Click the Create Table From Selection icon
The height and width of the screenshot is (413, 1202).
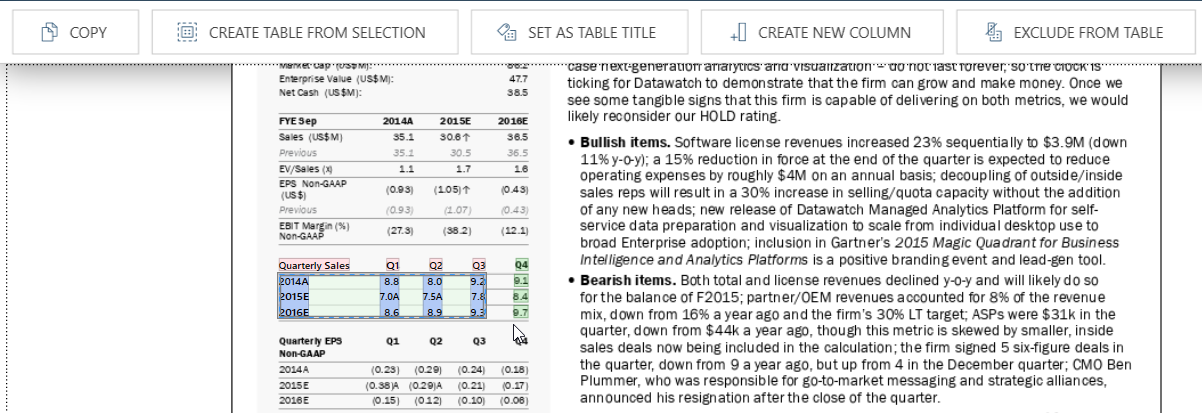187,33
